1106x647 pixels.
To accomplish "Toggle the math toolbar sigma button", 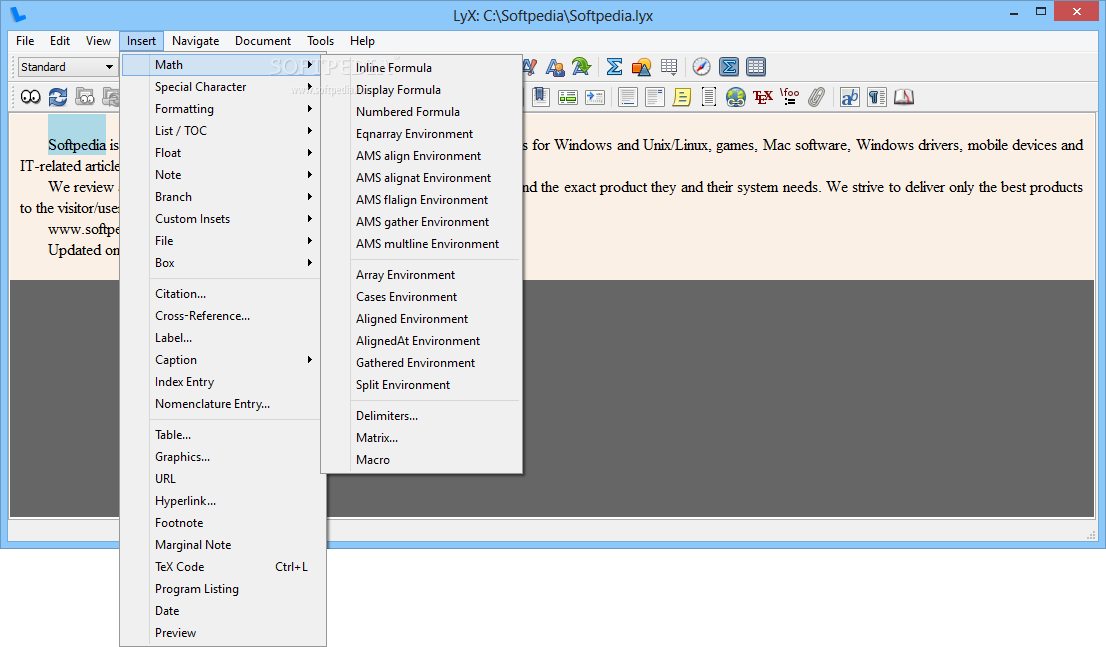I will pos(729,67).
